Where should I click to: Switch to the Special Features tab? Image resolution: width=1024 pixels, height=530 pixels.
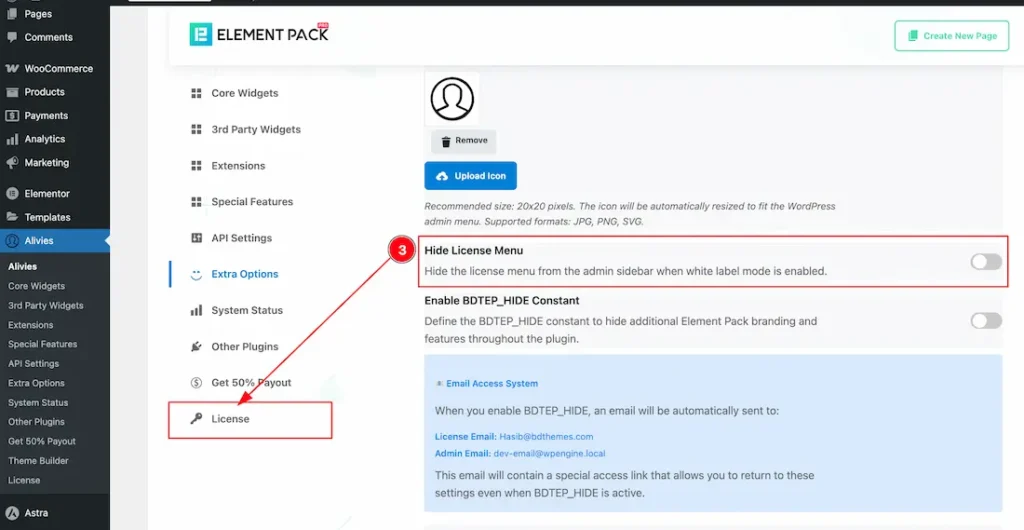point(251,202)
